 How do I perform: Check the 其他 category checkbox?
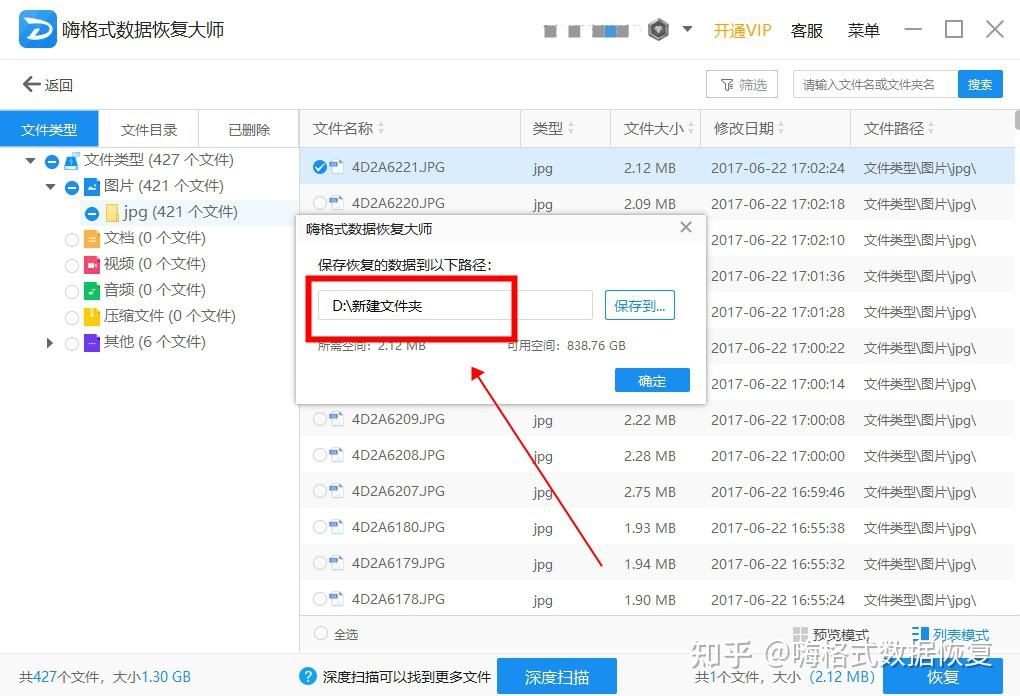72,343
